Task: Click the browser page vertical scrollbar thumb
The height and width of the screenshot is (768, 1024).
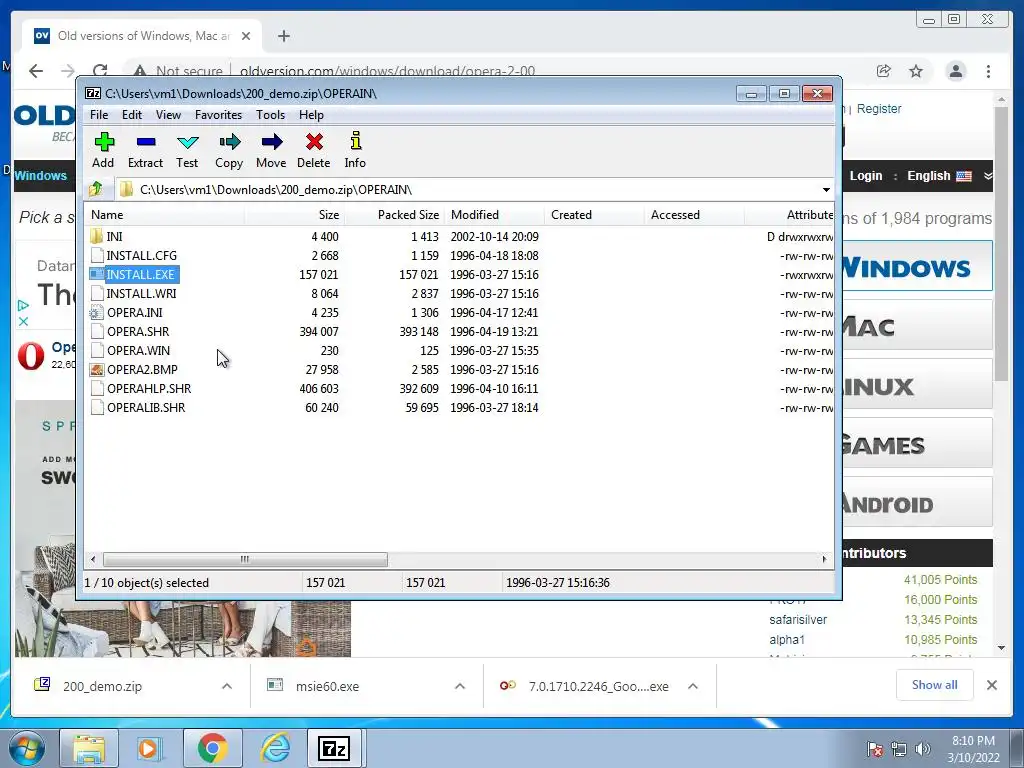Action: coord(1001,244)
